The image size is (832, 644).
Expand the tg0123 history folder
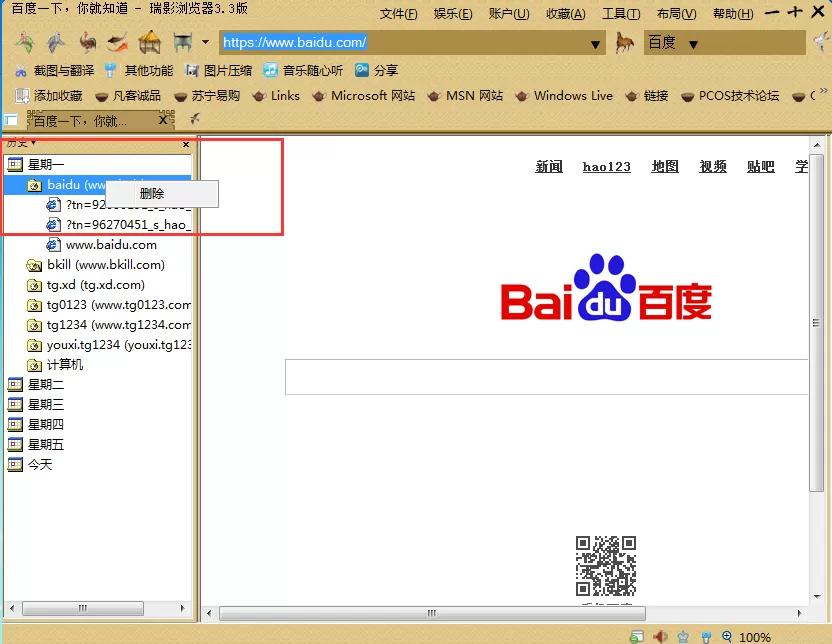[x=109, y=305]
